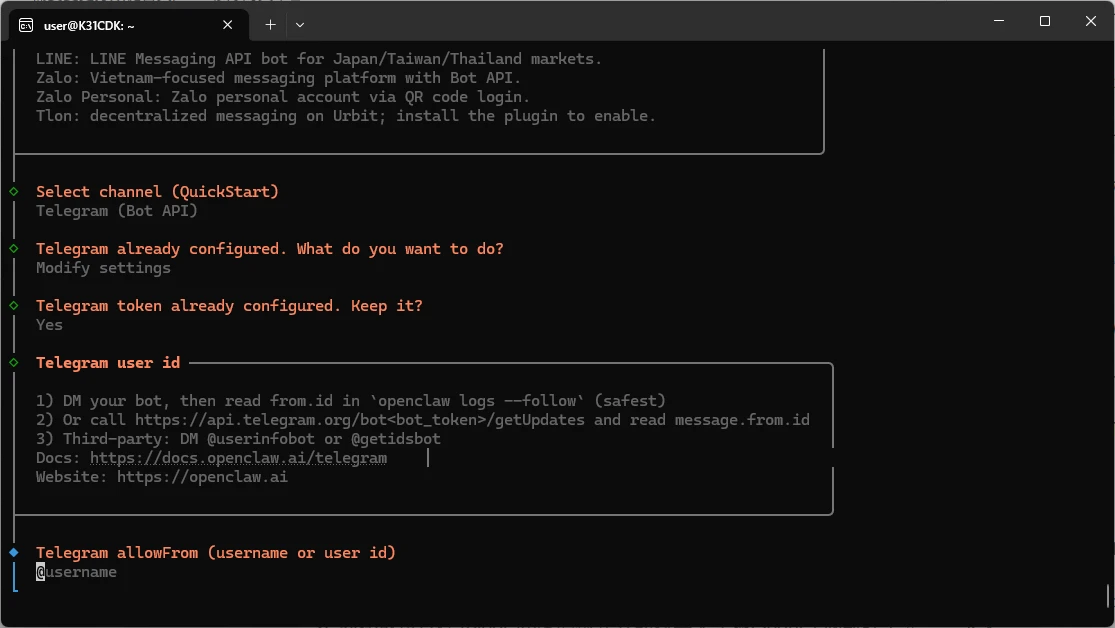Minimize the terminal window
The width and height of the screenshot is (1115, 628).
click(998, 22)
